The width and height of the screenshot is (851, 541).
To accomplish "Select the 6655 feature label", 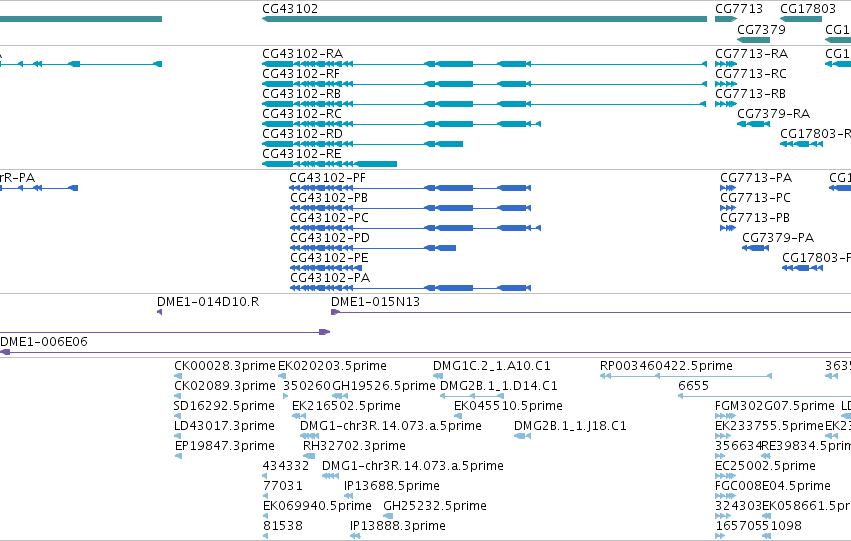I will tap(694, 386).
